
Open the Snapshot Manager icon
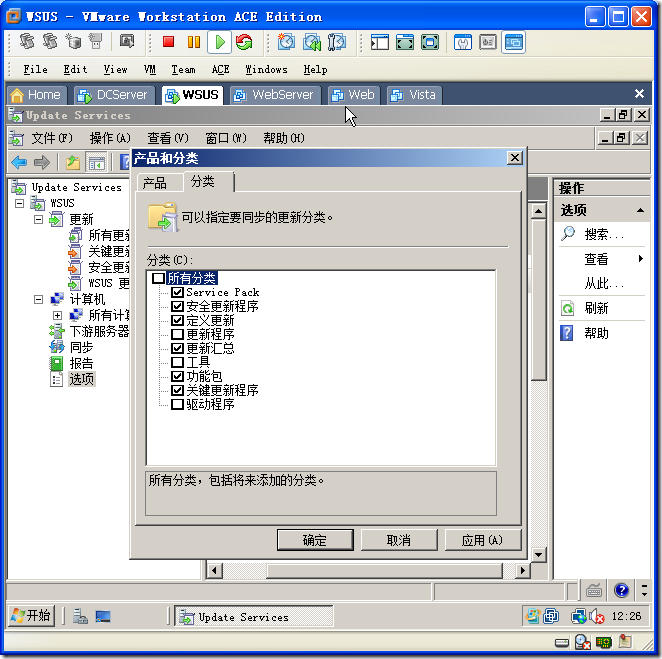click(x=336, y=42)
